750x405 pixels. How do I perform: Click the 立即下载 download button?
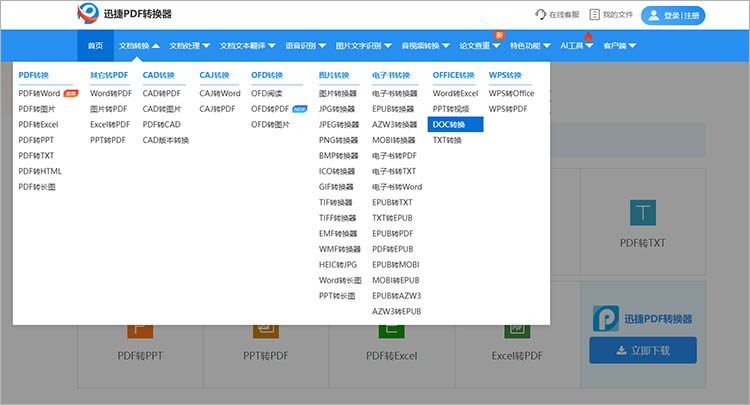coord(643,350)
